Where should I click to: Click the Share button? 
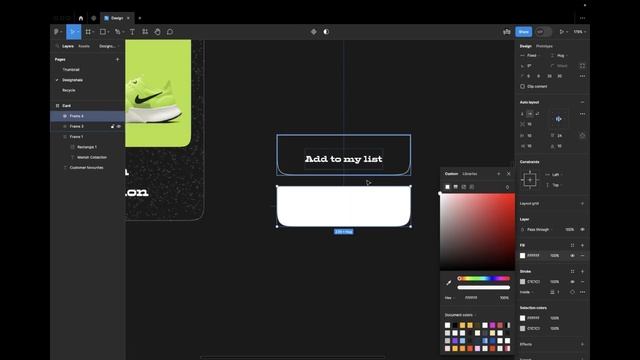[x=523, y=31]
